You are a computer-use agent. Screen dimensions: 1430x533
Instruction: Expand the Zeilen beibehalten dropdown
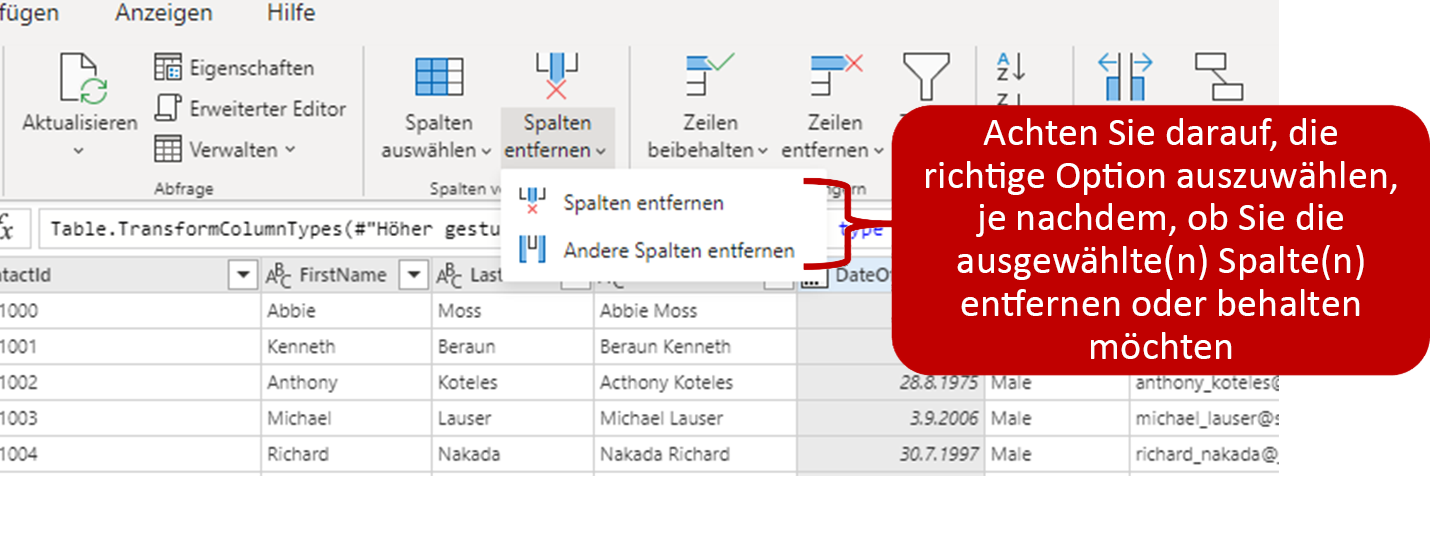pos(763,151)
